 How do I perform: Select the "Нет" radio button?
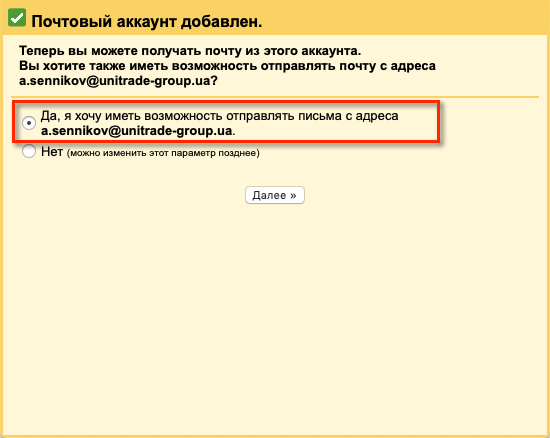(29, 151)
